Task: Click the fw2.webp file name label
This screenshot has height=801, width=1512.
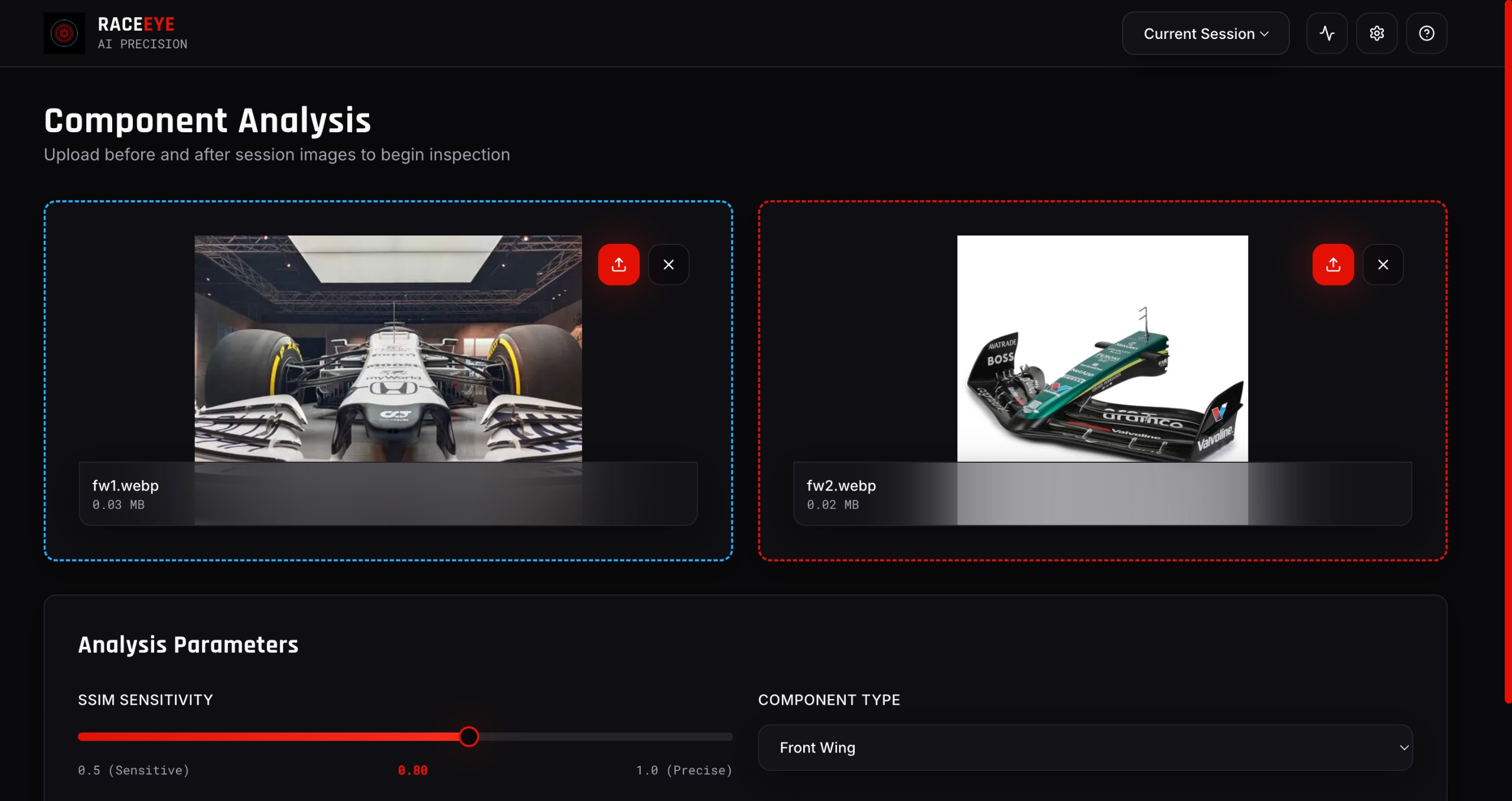Action: [840, 485]
